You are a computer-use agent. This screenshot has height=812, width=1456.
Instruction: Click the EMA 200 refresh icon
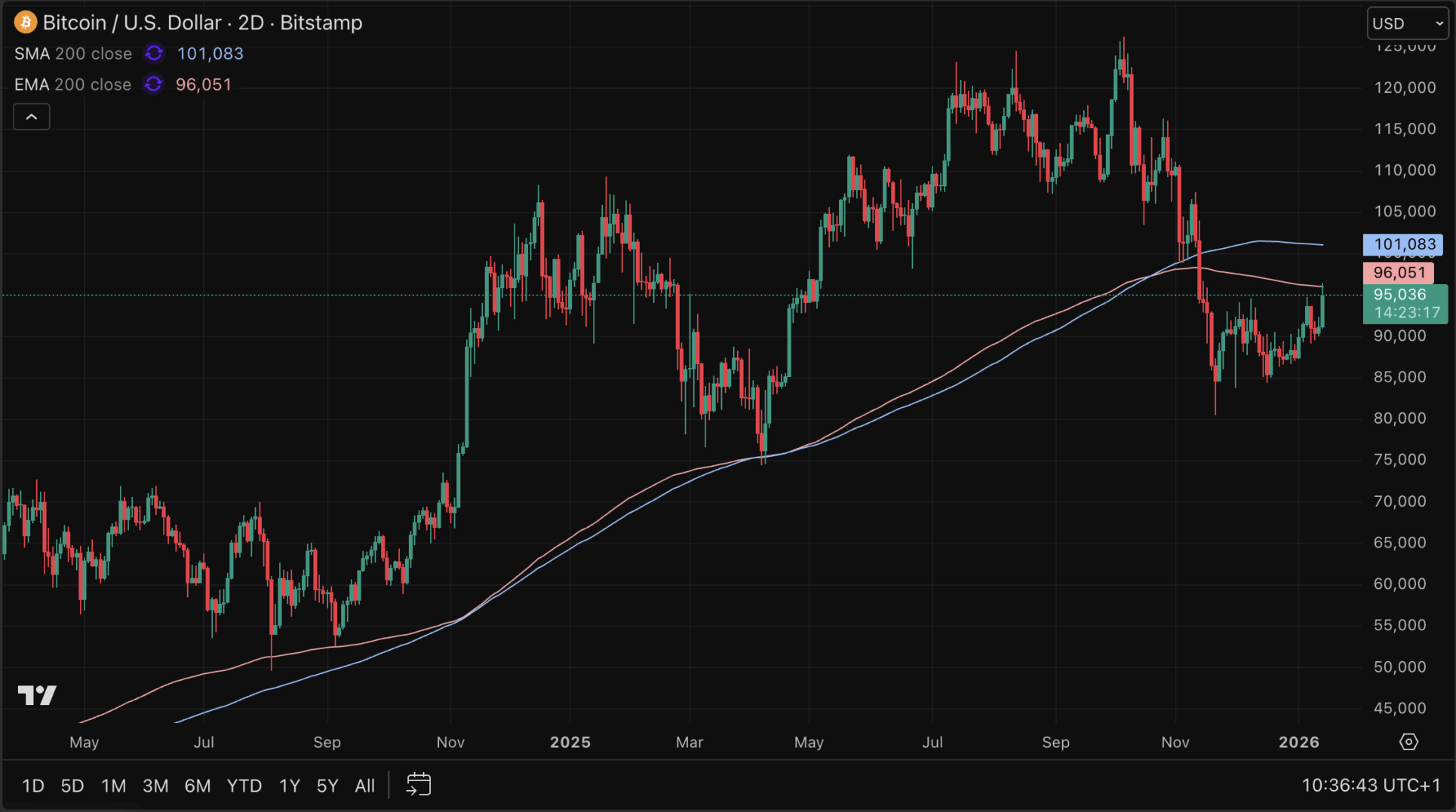coord(153,84)
